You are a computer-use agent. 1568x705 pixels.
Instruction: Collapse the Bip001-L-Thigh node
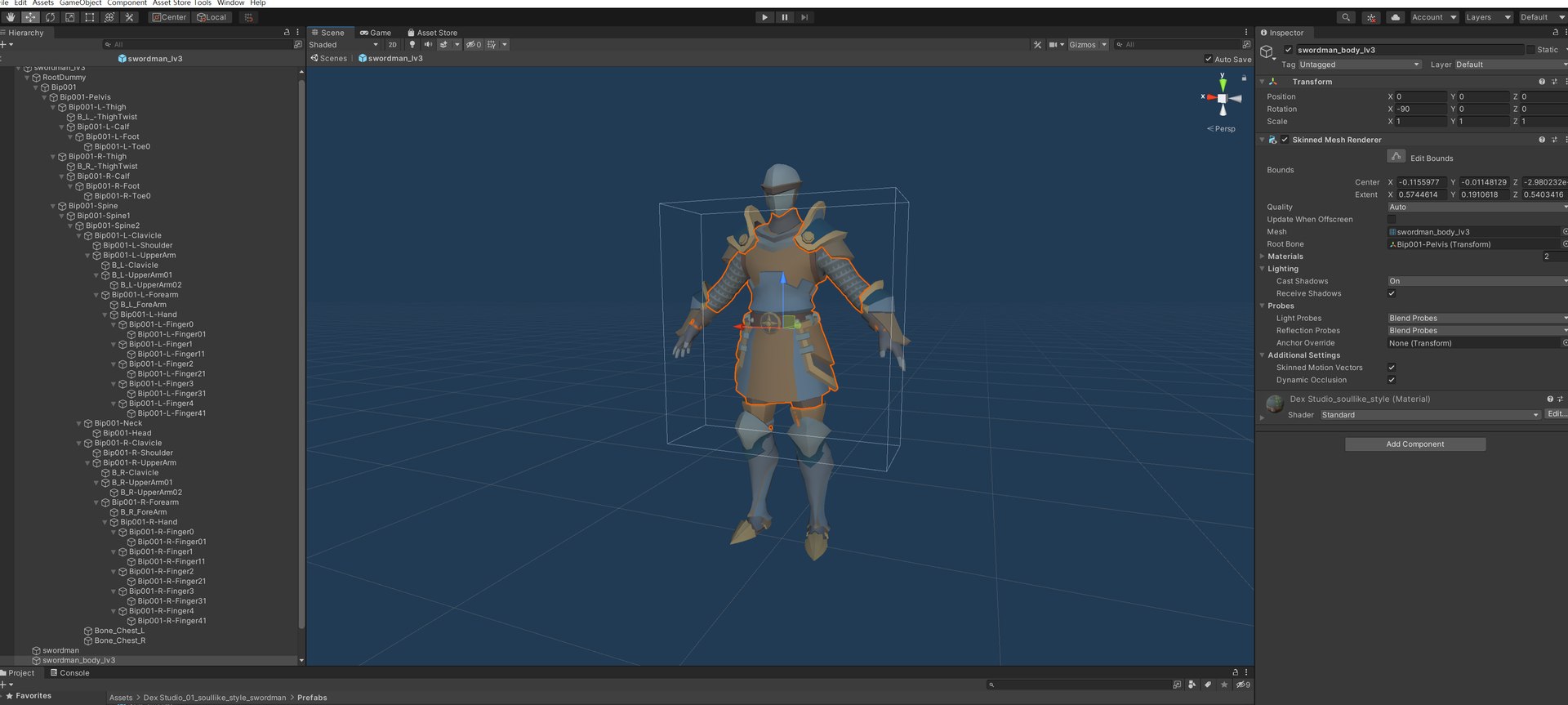53,107
